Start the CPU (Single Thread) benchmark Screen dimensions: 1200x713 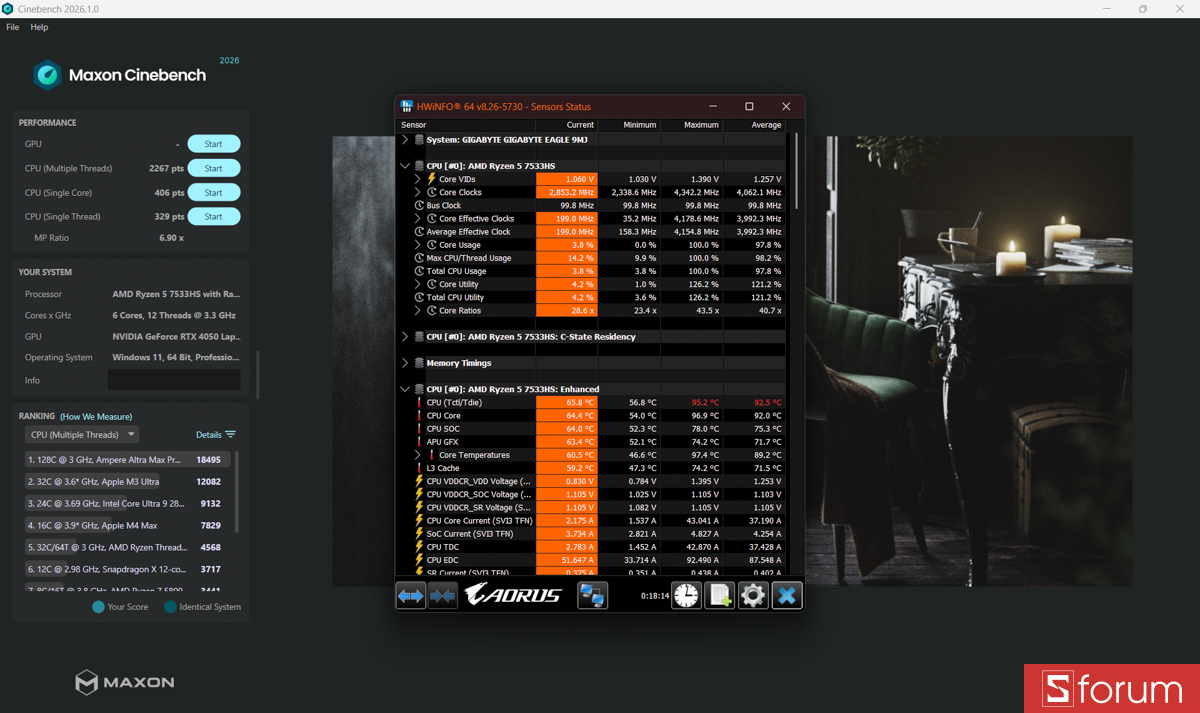[214, 217]
